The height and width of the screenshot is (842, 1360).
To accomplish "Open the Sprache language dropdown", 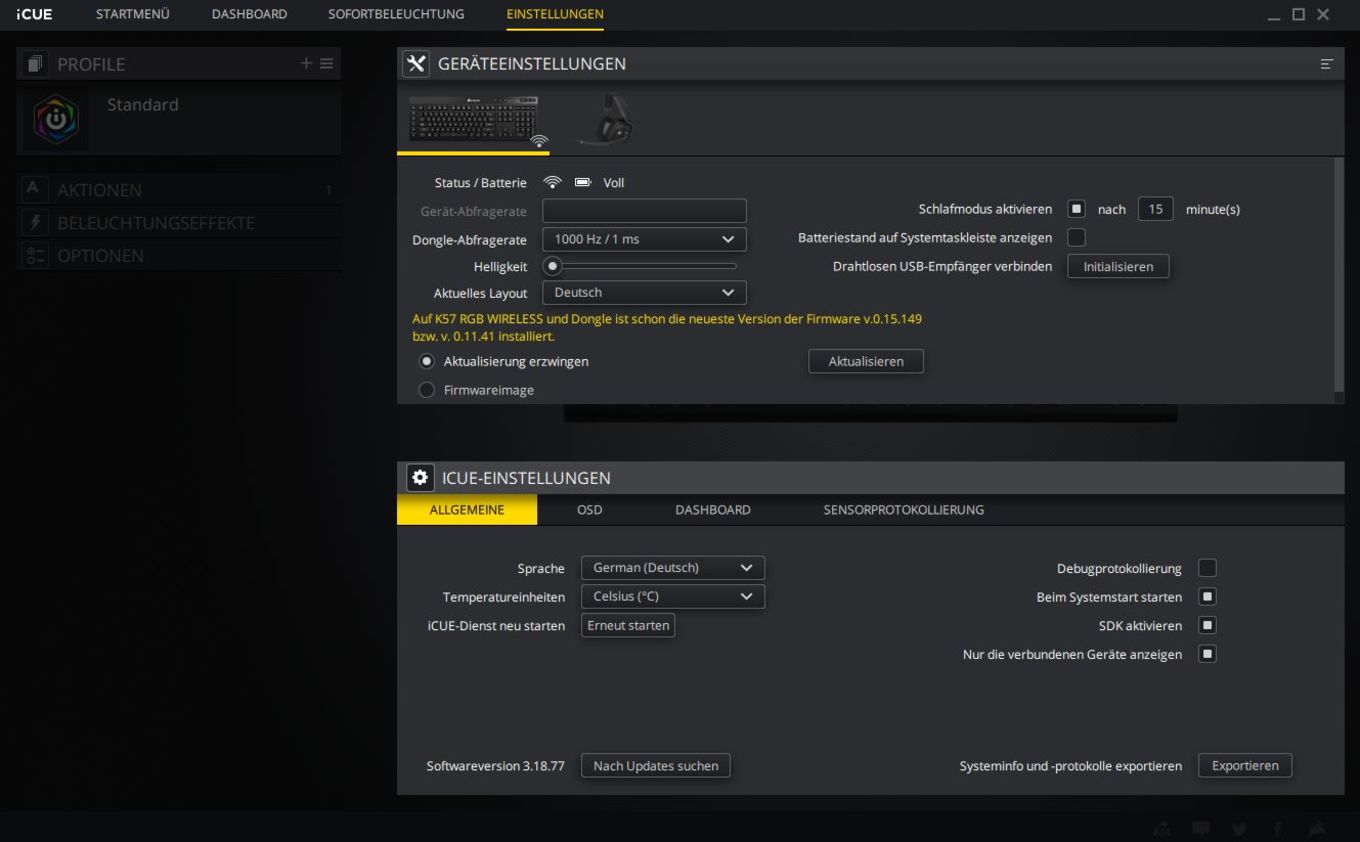I will (x=673, y=568).
